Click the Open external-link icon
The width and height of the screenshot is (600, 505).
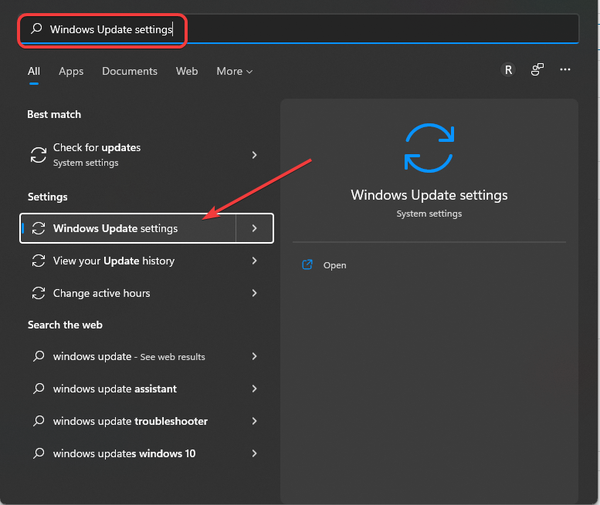[x=307, y=265]
